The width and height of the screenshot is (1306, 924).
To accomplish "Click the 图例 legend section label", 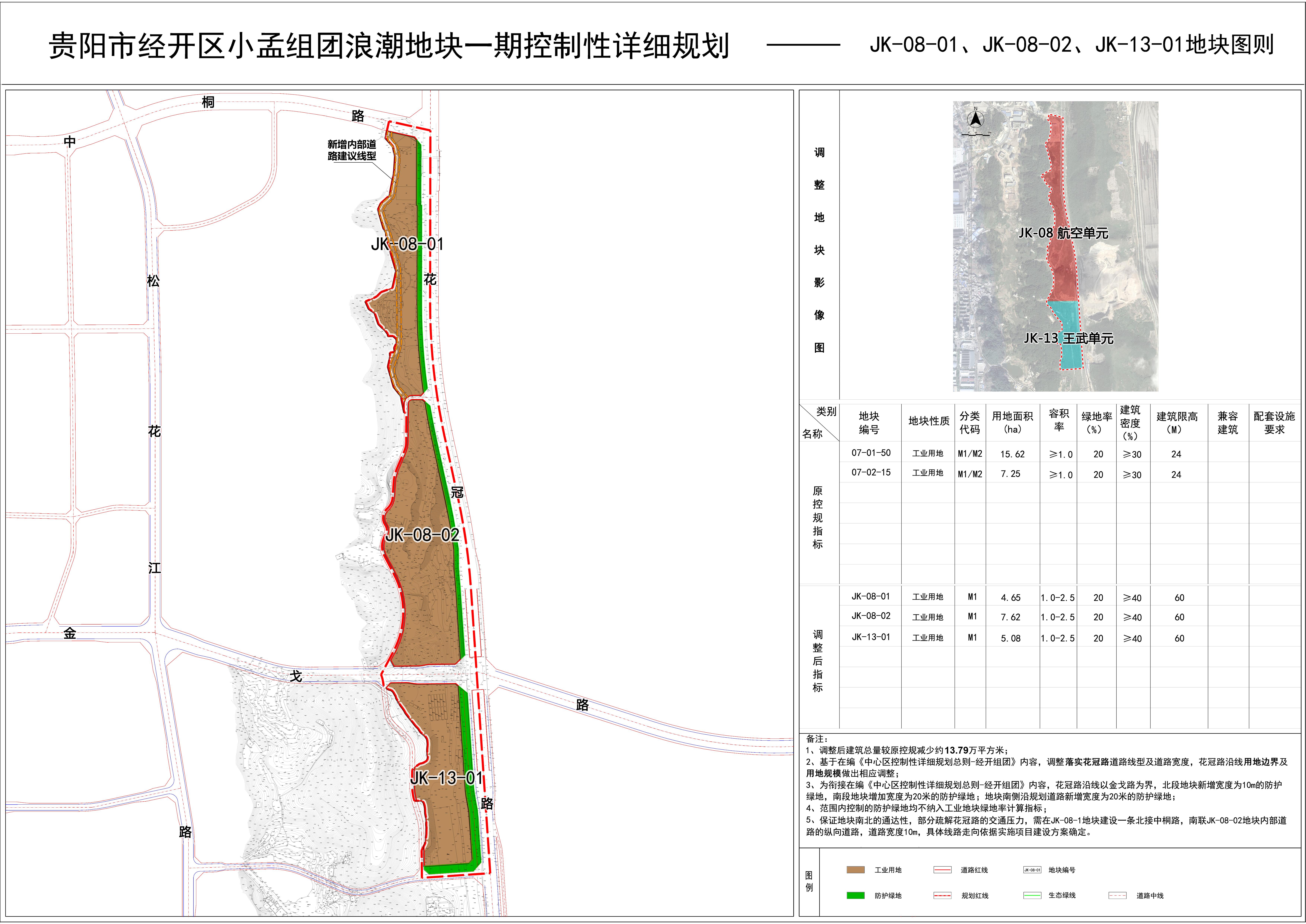I will (x=809, y=881).
